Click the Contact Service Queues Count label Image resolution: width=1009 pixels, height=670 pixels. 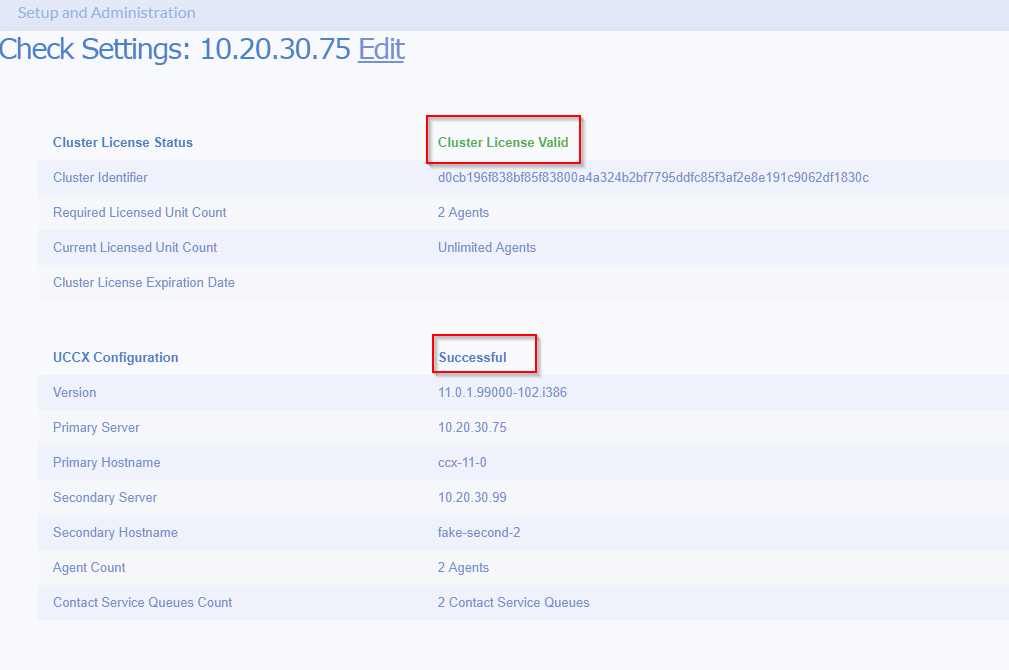pos(143,603)
